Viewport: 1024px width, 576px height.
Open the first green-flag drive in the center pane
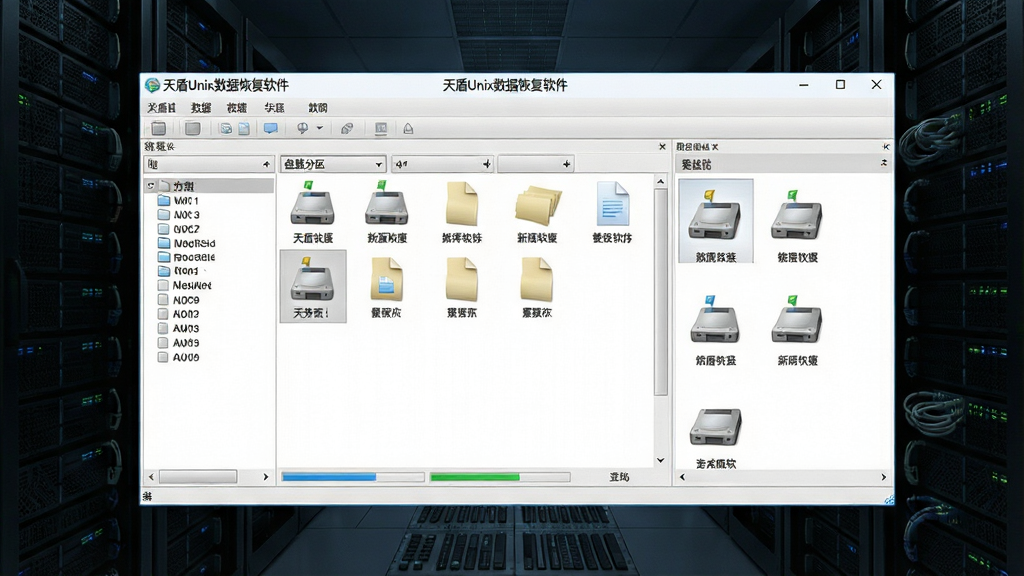(x=313, y=203)
